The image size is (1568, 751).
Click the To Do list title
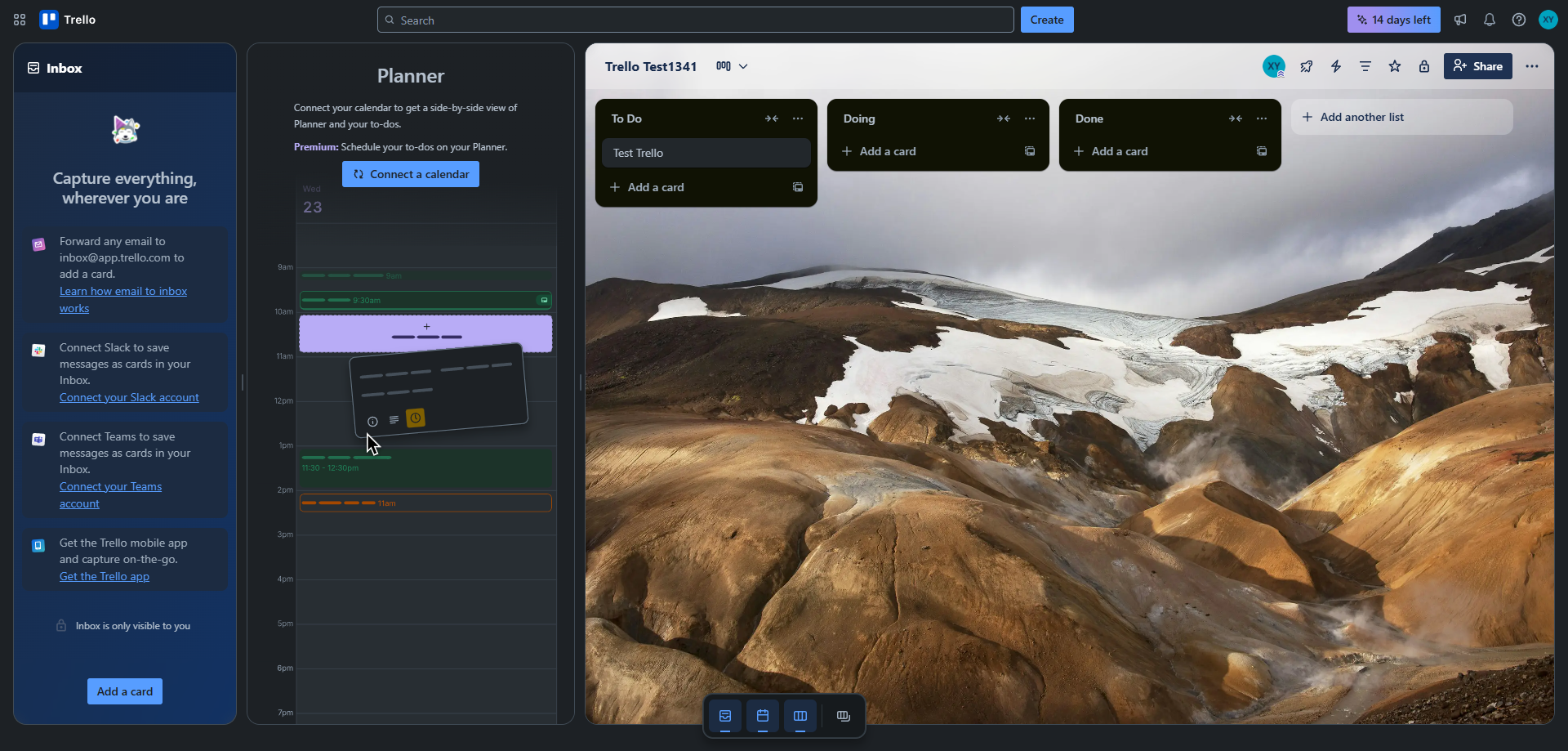[x=626, y=118]
